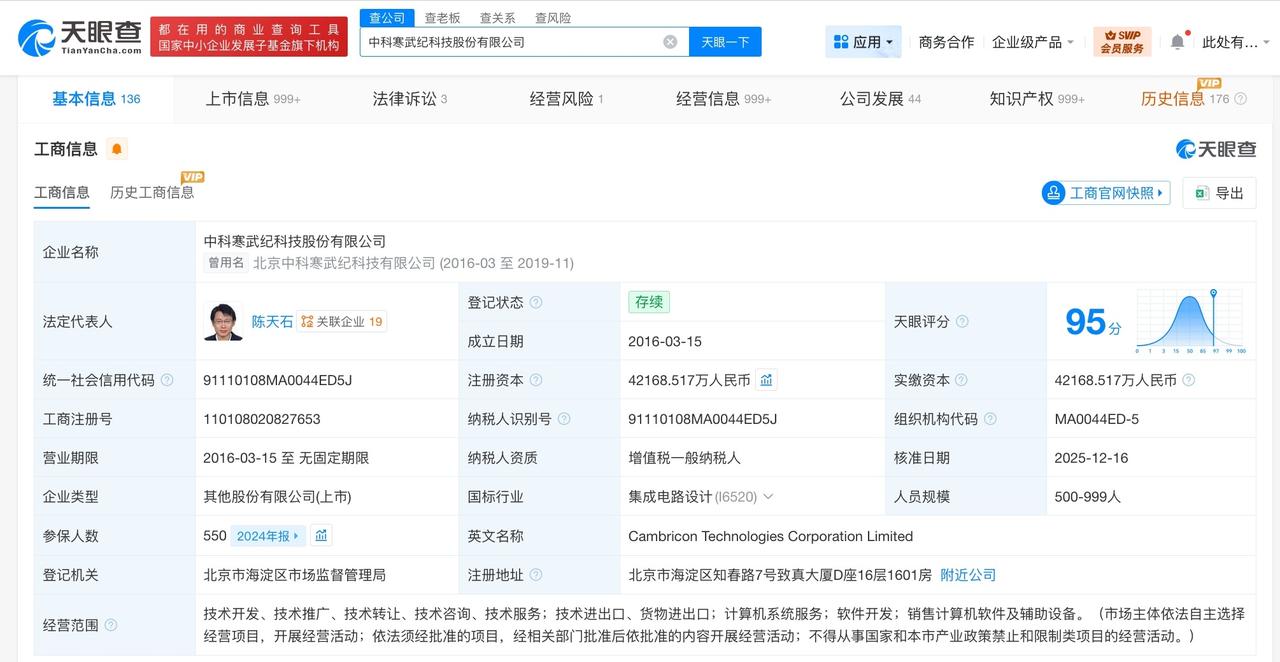
Task: Click the currency conversion icon beside 注册资本
Action: click(x=765, y=380)
